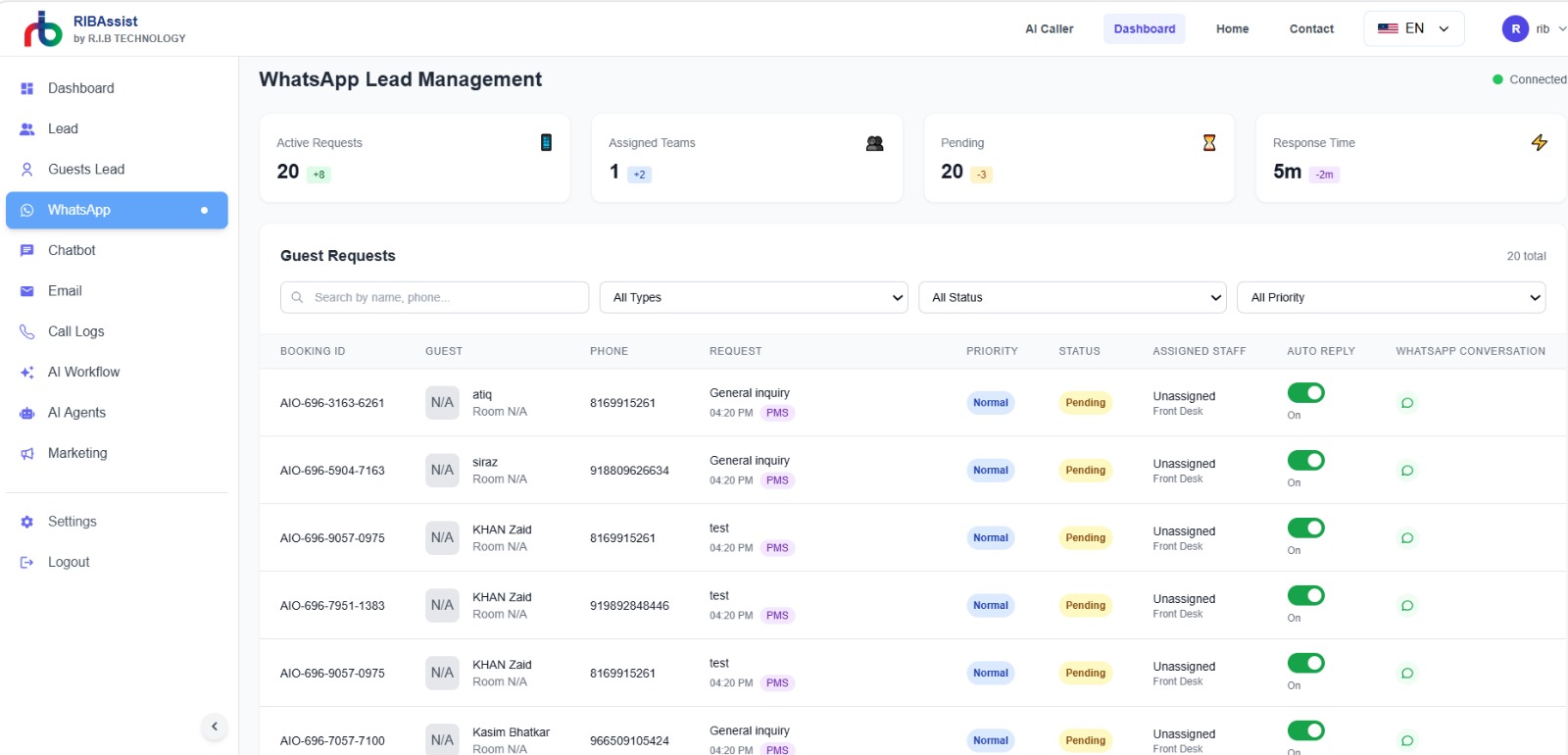Click the AUTO REPLY column header
This screenshot has height=755, width=1568.
pyautogui.click(x=1321, y=351)
